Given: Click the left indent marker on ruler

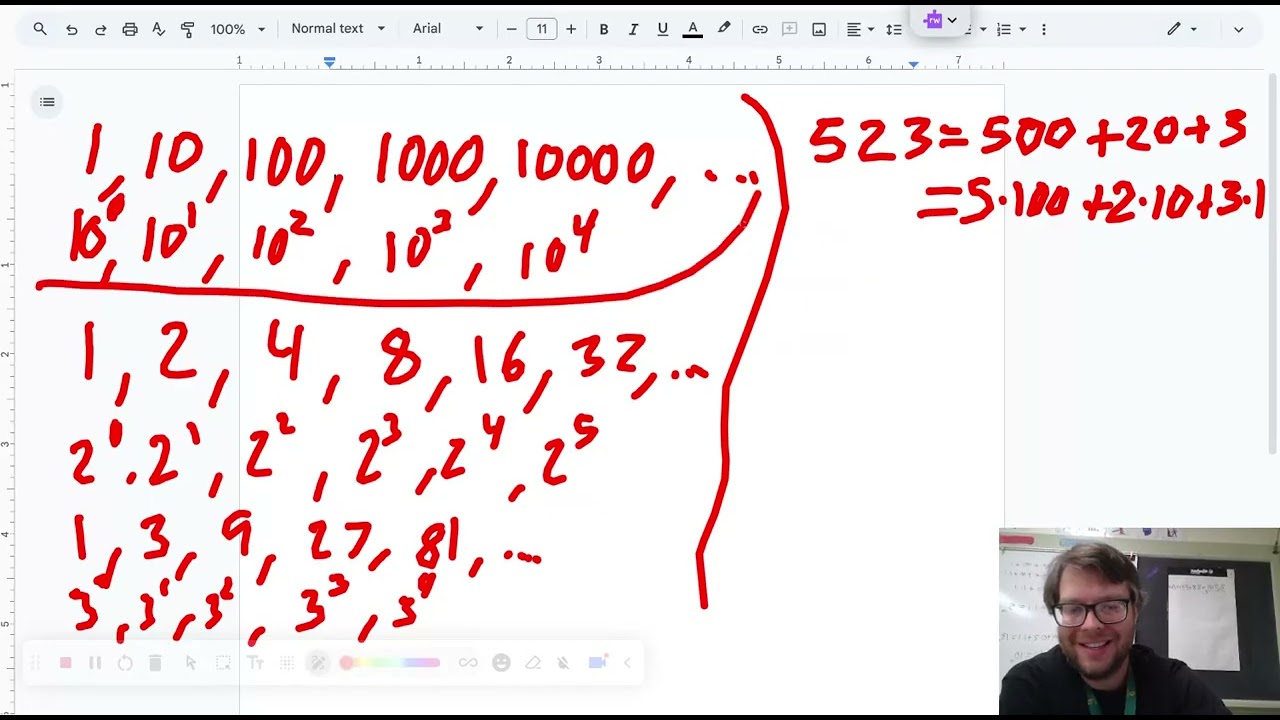Looking at the screenshot, I should tap(329, 62).
